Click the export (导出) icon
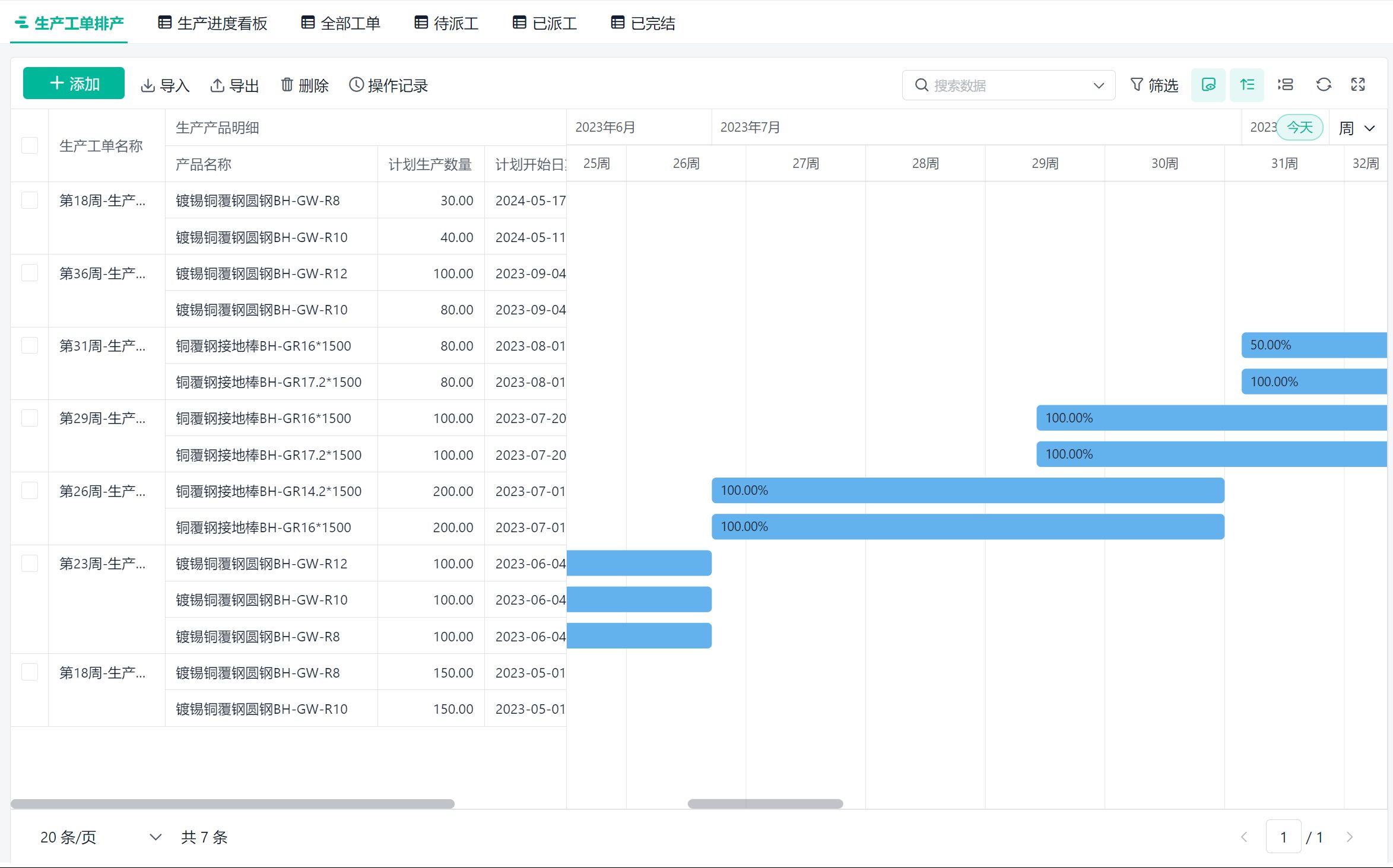Screen dimensions: 1393x868 (x=217, y=85)
